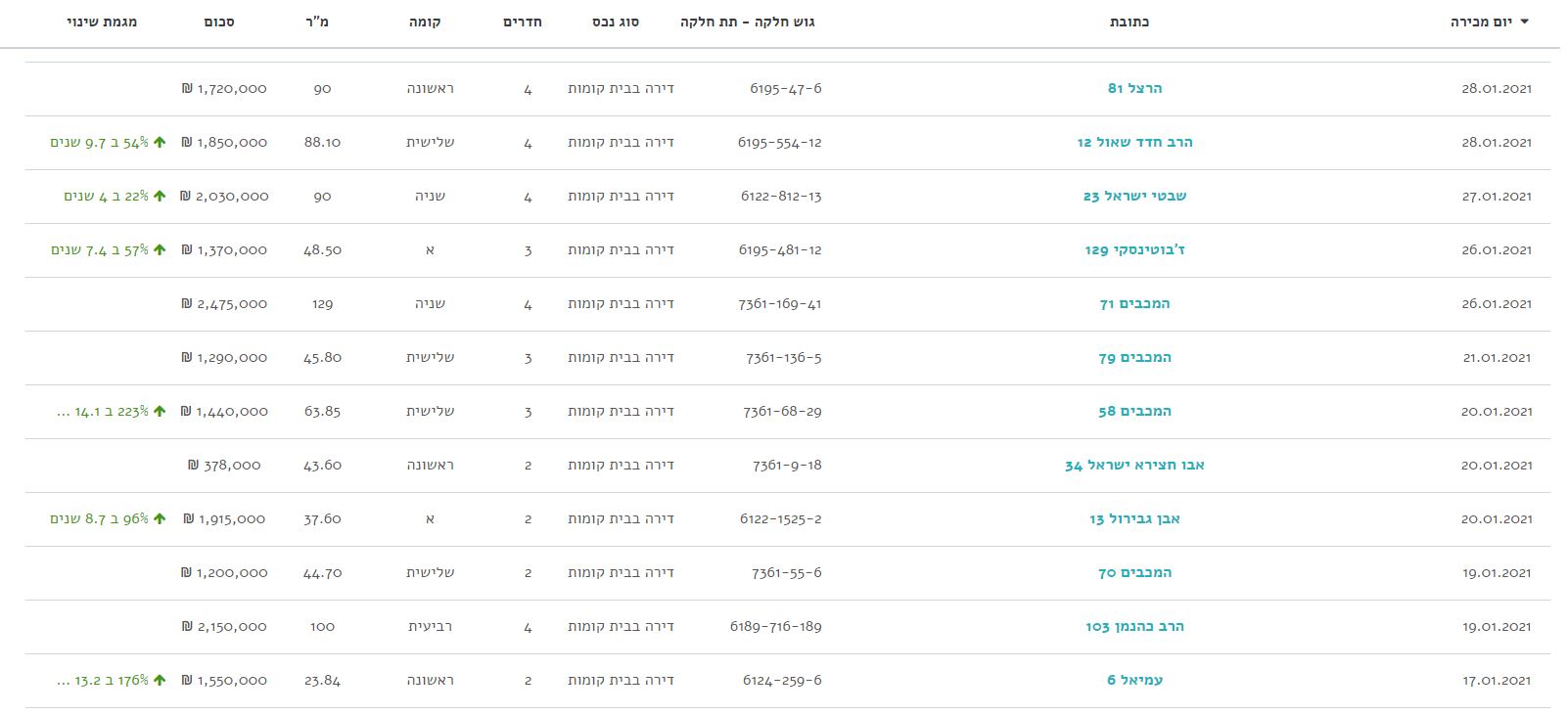Click trend arrow in ז'בוטינסקי 129 row

(160, 250)
